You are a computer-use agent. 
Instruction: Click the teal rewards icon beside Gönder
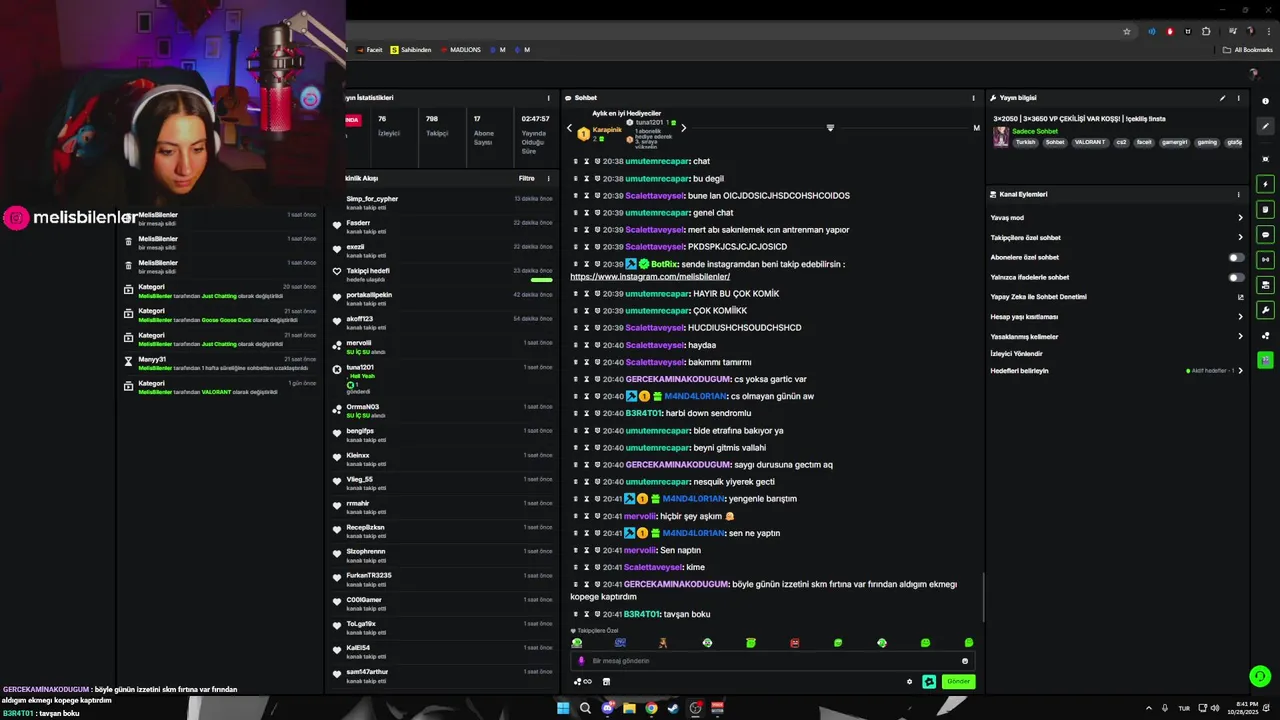click(x=929, y=682)
